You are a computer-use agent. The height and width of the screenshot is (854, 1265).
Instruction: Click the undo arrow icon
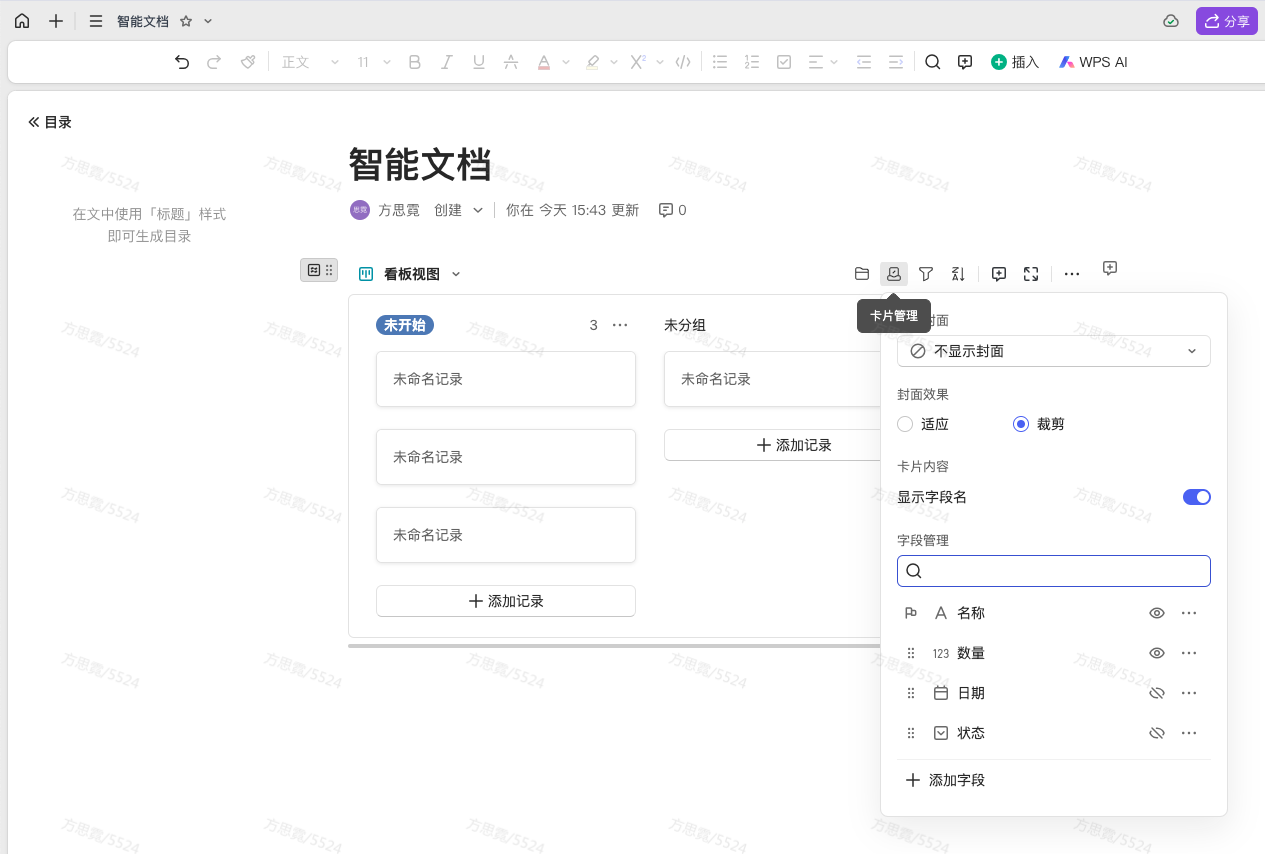182,62
